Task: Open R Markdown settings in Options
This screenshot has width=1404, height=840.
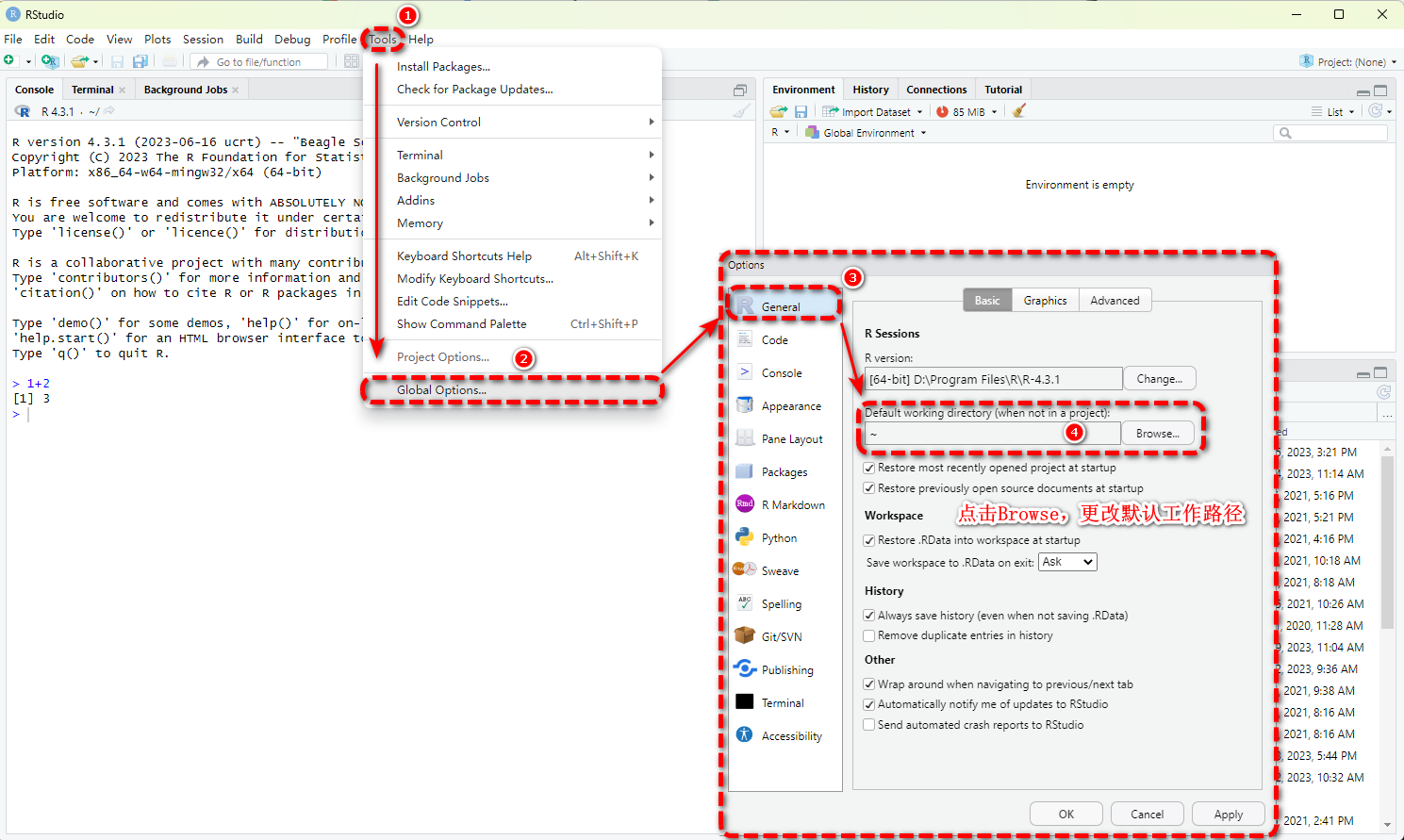Action: (785, 504)
